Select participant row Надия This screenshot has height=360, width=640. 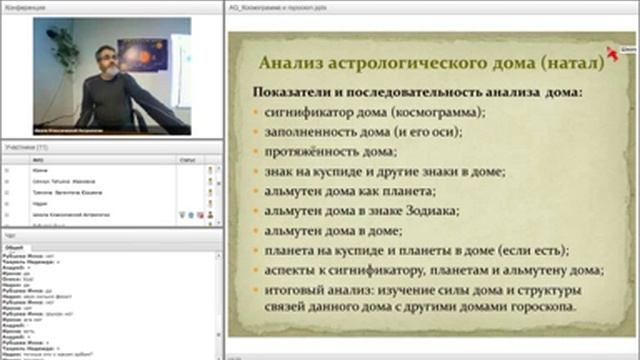(109, 203)
